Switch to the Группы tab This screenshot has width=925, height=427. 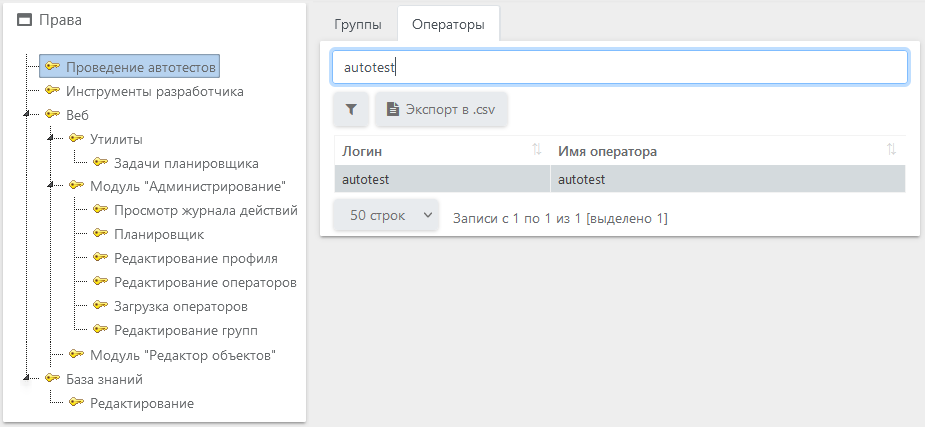click(357, 24)
